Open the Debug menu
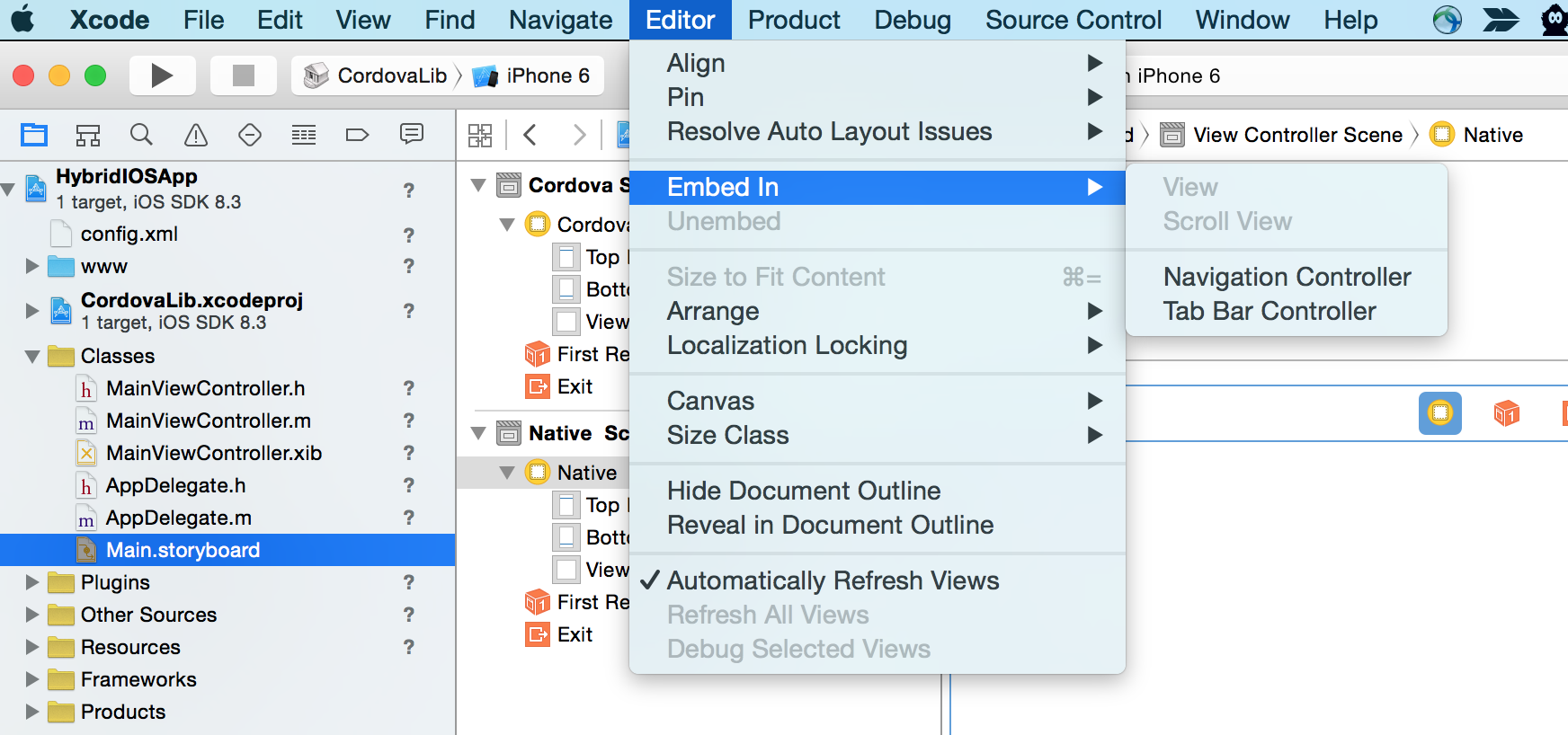The image size is (1568, 735). pyautogui.click(x=913, y=20)
